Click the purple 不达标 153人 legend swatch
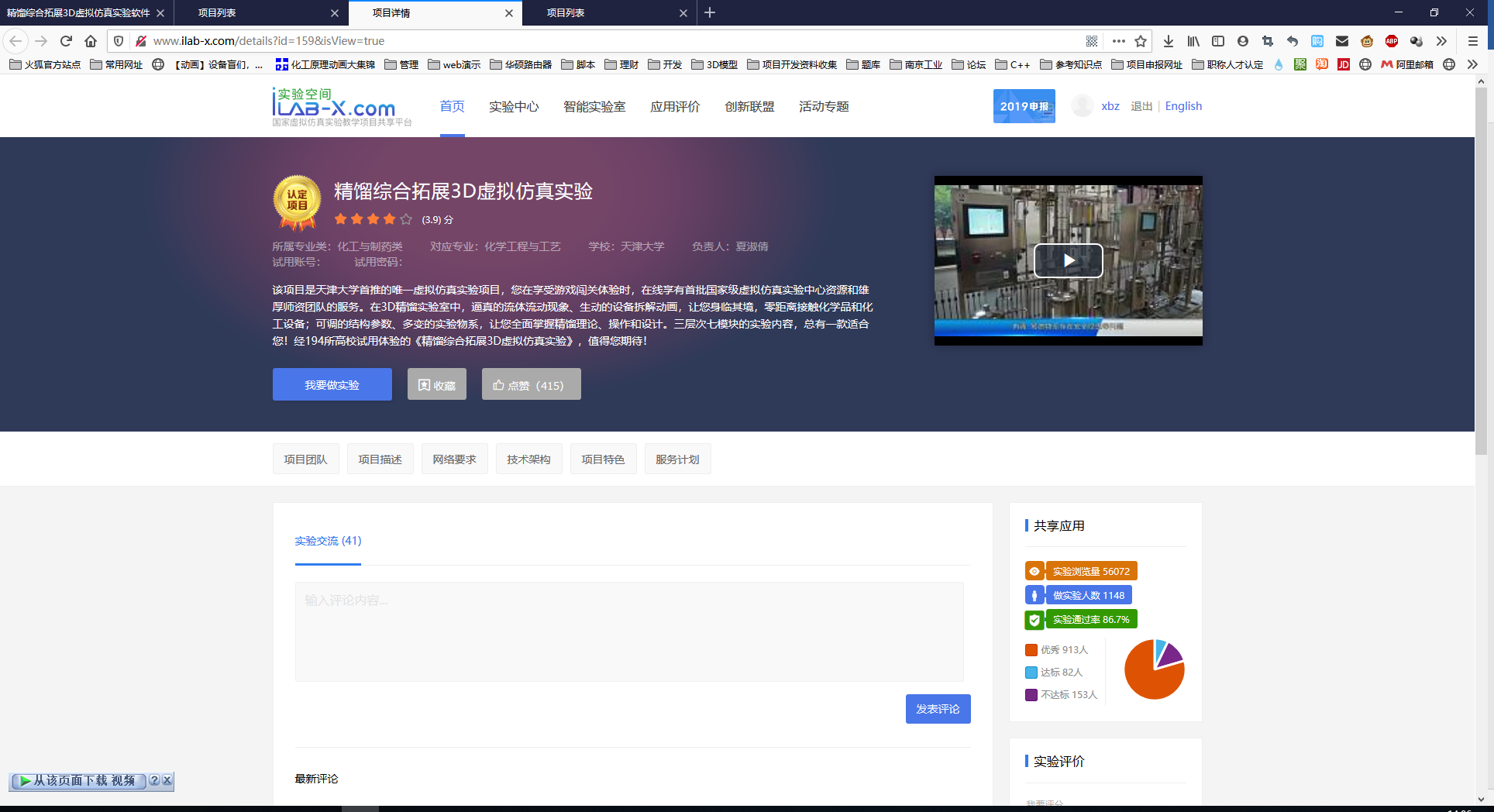1494x812 pixels. click(x=1031, y=695)
